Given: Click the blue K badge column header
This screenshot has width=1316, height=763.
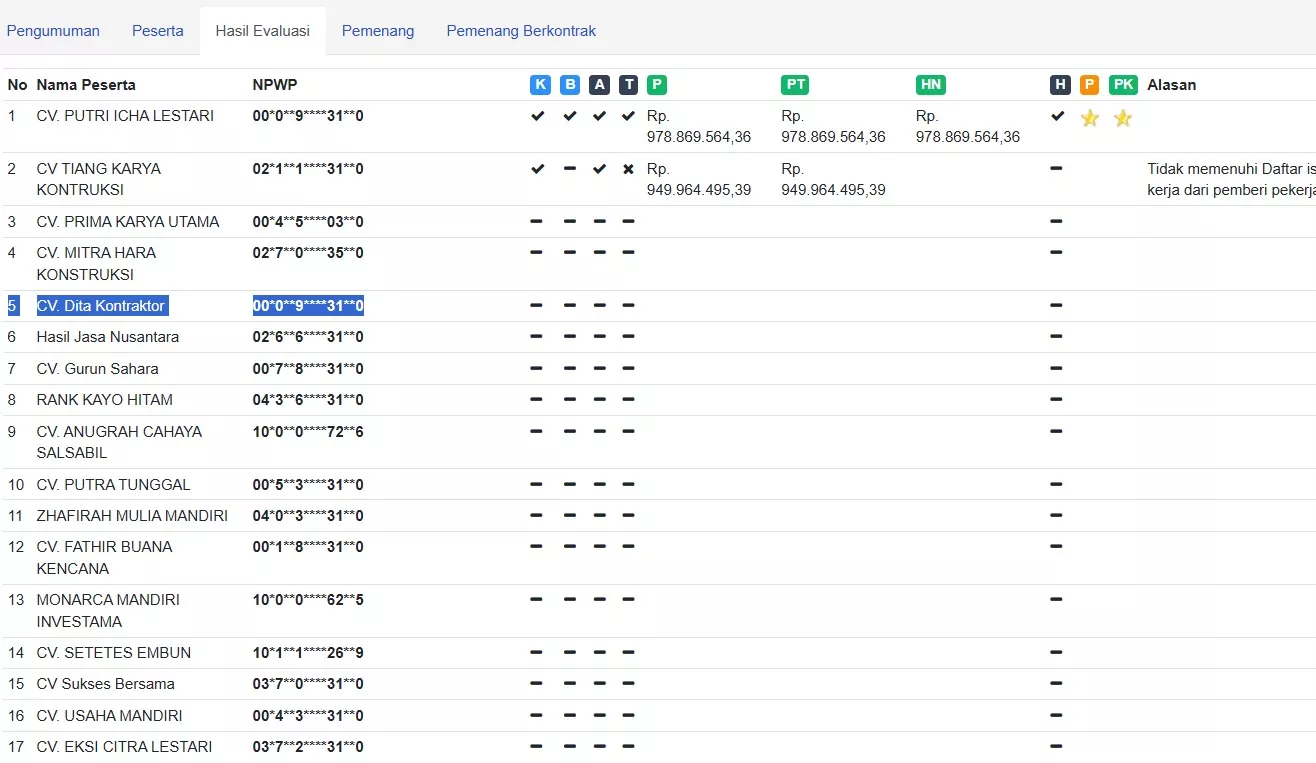Looking at the screenshot, I should point(540,85).
